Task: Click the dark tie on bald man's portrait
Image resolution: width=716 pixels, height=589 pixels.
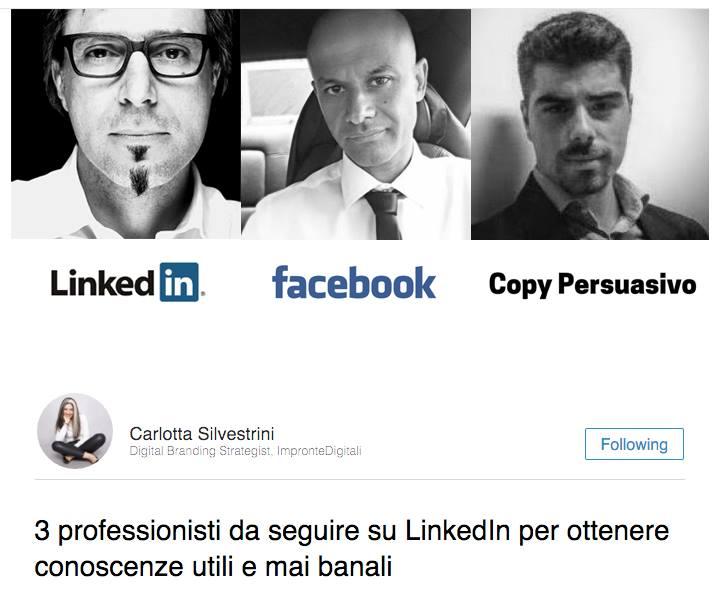Action: [x=385, y=213]
